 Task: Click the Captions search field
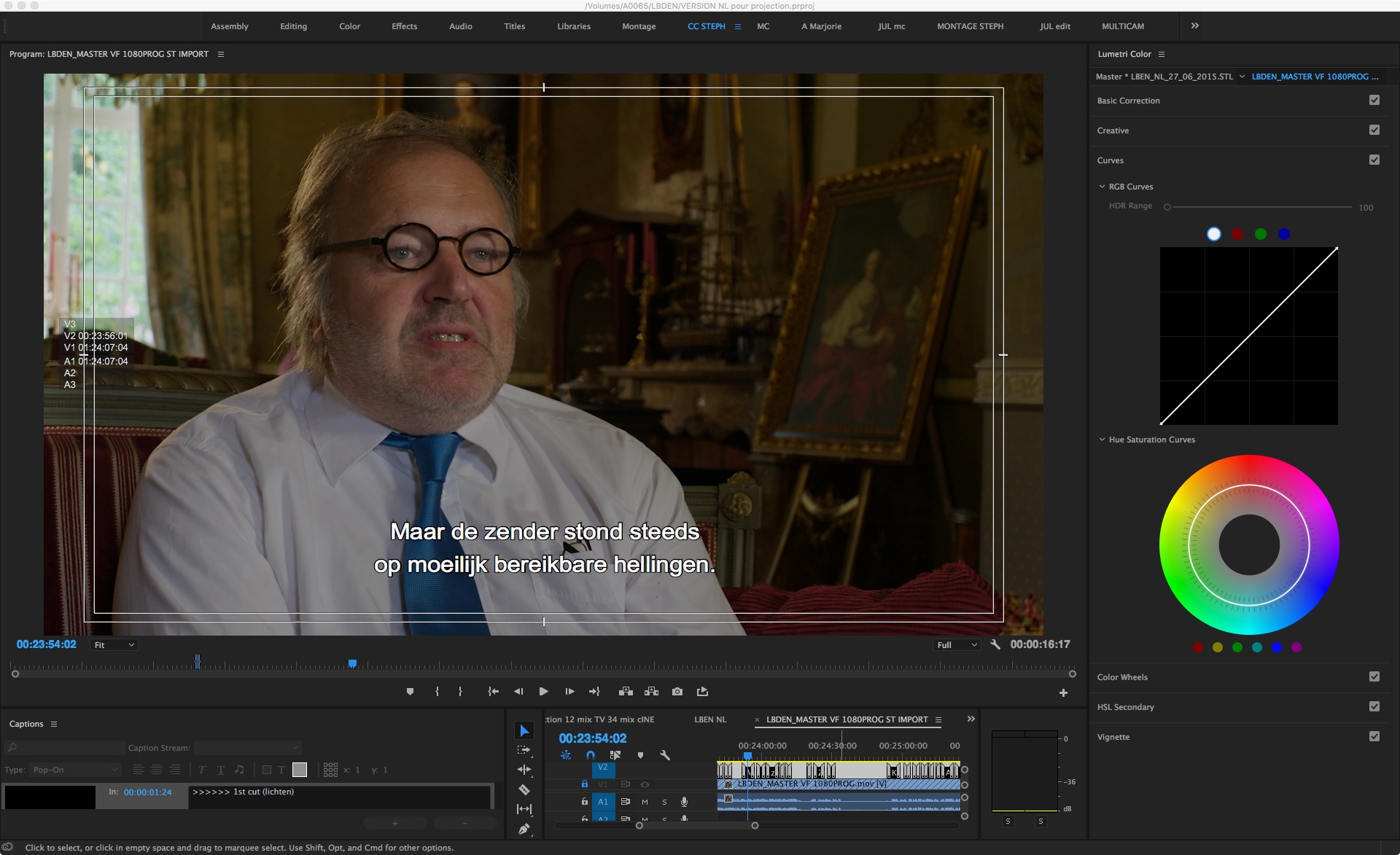(65, 748)
